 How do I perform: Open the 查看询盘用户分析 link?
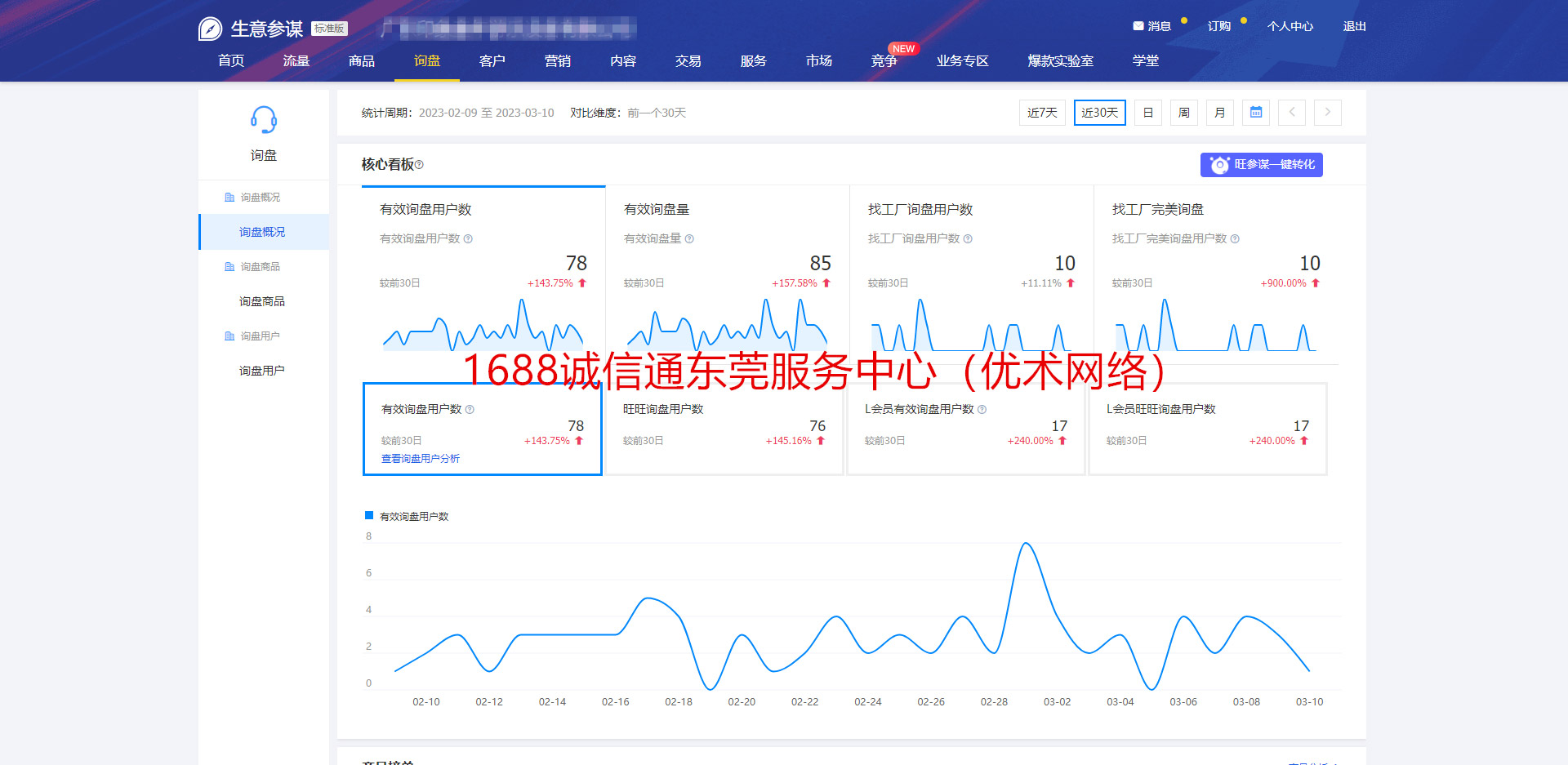(x=421, y=459)
